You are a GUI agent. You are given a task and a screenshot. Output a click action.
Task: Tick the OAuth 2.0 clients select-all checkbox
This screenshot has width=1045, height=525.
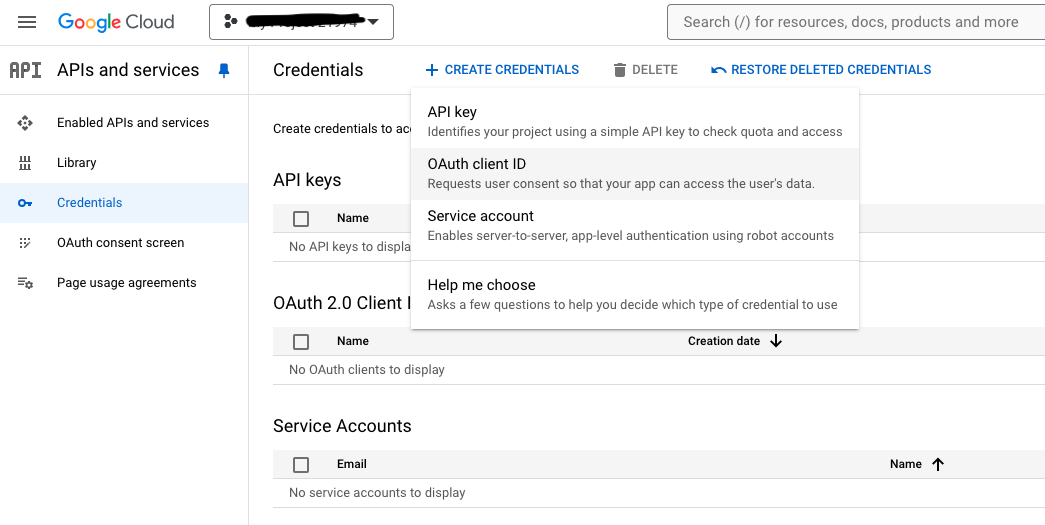click(x=301, y=342)
